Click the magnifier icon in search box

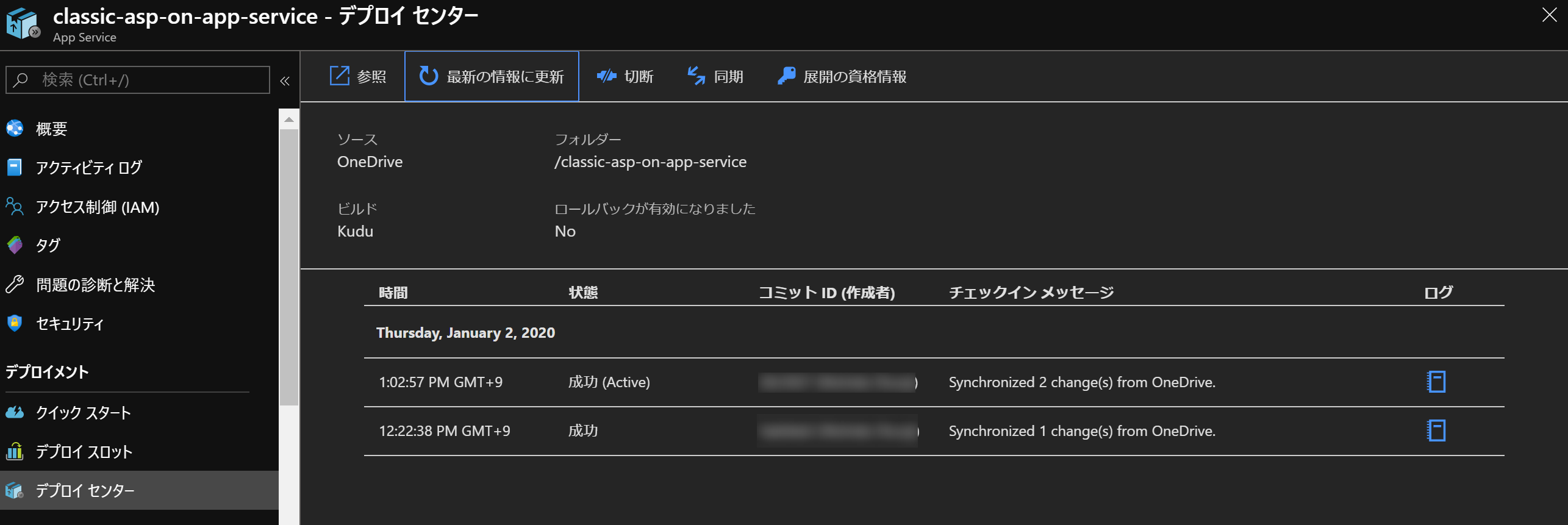point(21,80)
